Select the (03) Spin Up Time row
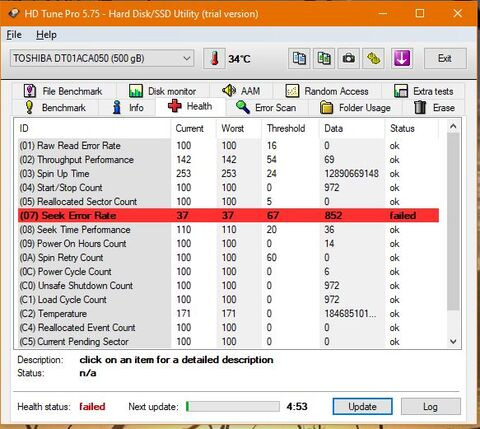This screenshot has height=429, width=480. tap(228, 174)
